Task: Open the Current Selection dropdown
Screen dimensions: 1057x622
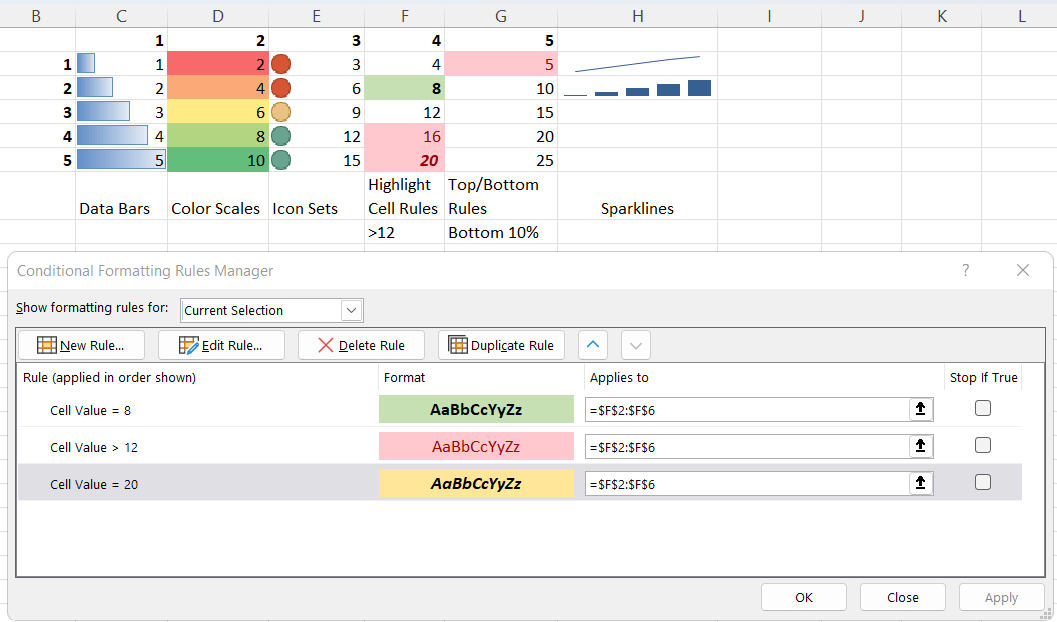Action: point(351,310)
